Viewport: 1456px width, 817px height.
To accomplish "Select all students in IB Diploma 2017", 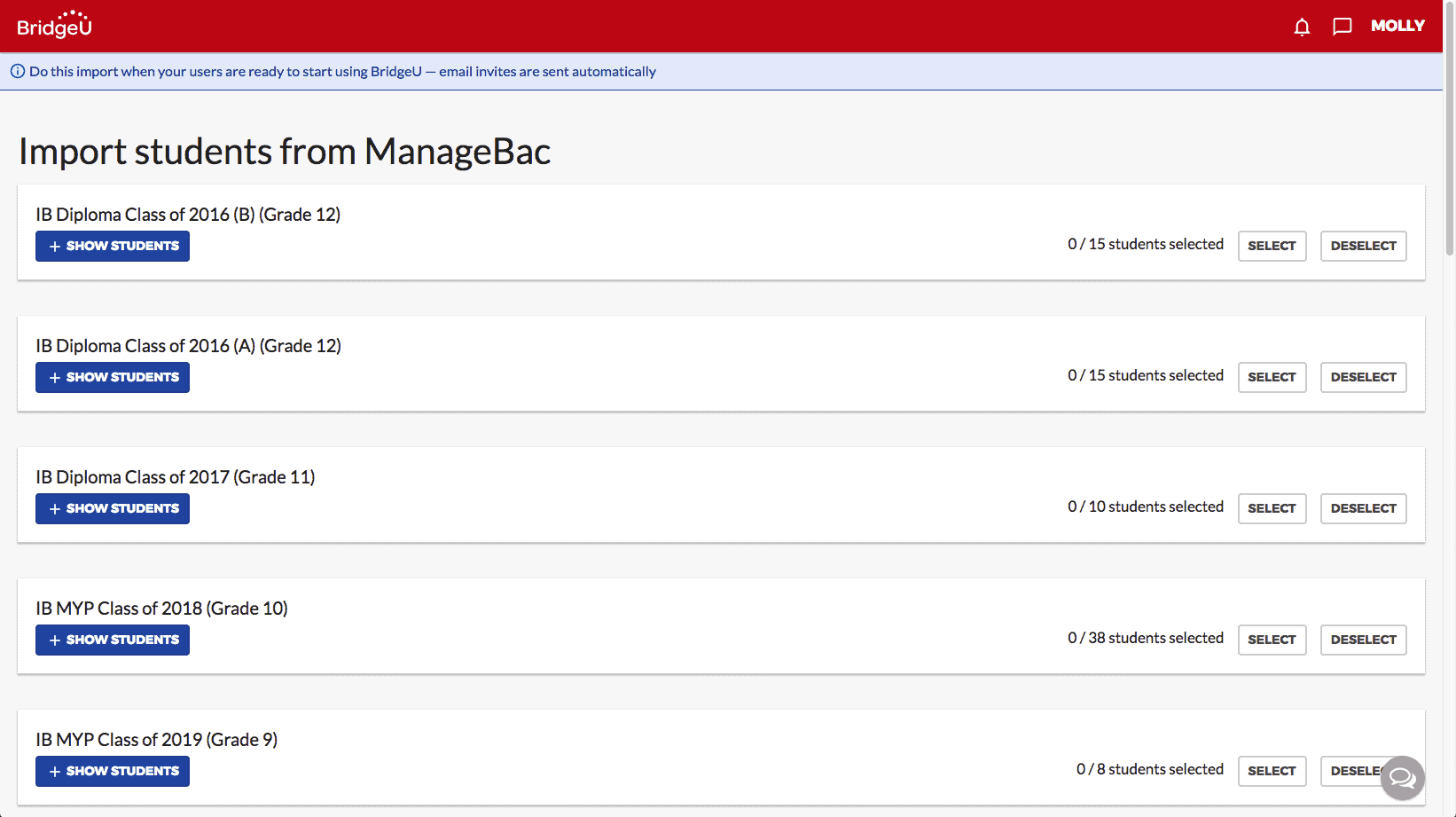I will coord(1272,508).
